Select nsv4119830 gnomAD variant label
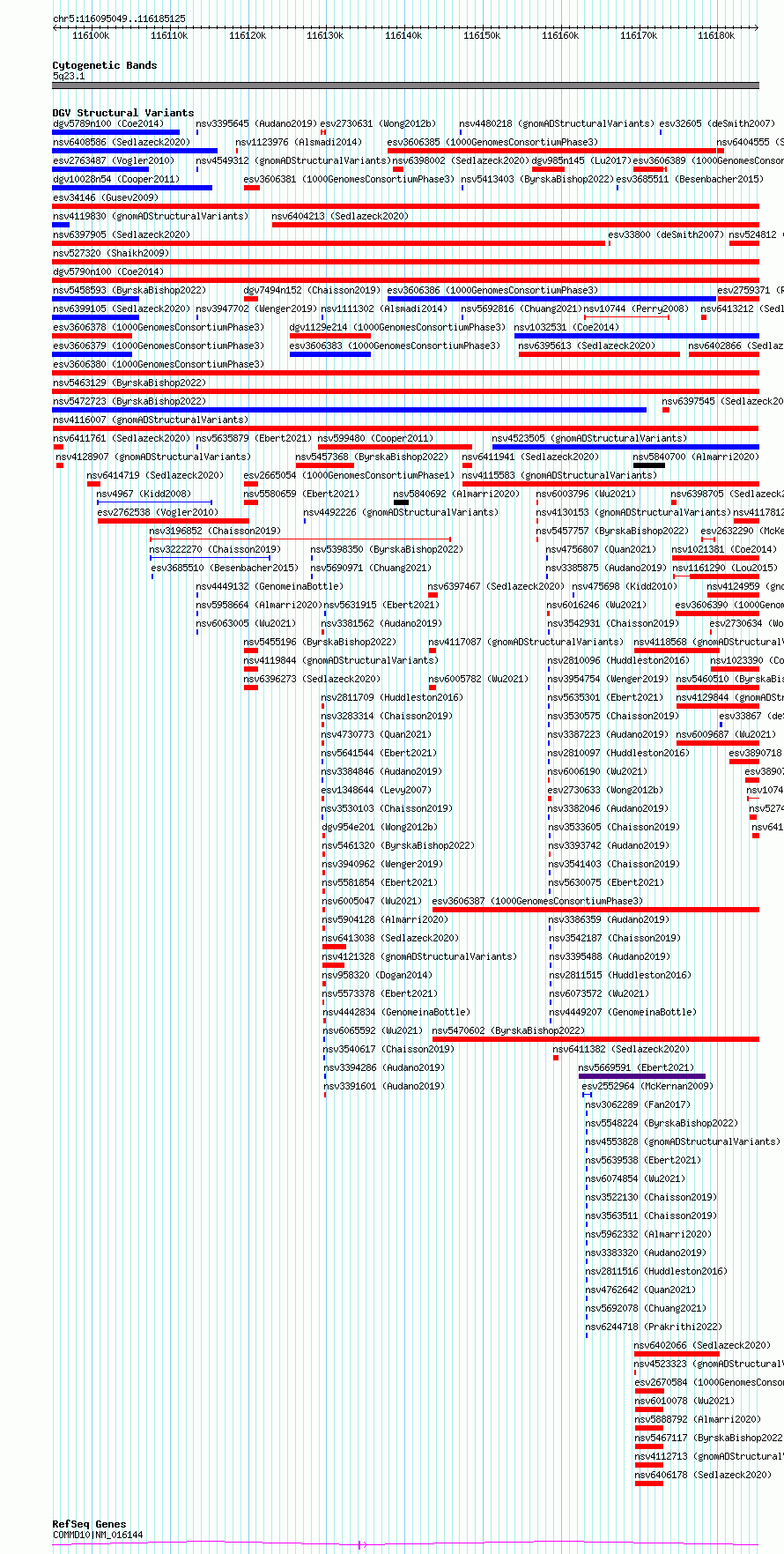Viewport: 784px width, 1554px height. 151,216
